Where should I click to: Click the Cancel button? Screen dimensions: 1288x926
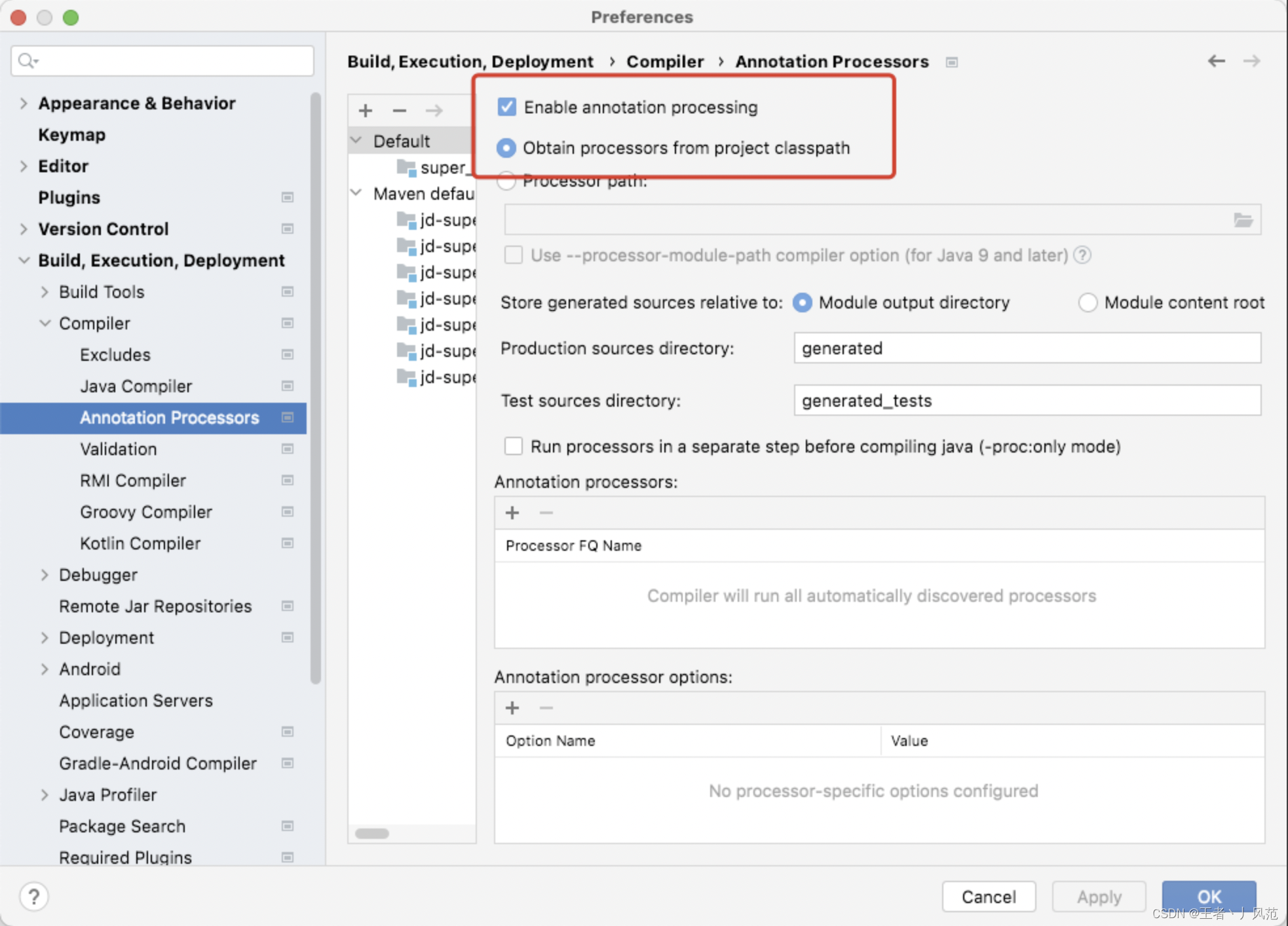[988, 896]
